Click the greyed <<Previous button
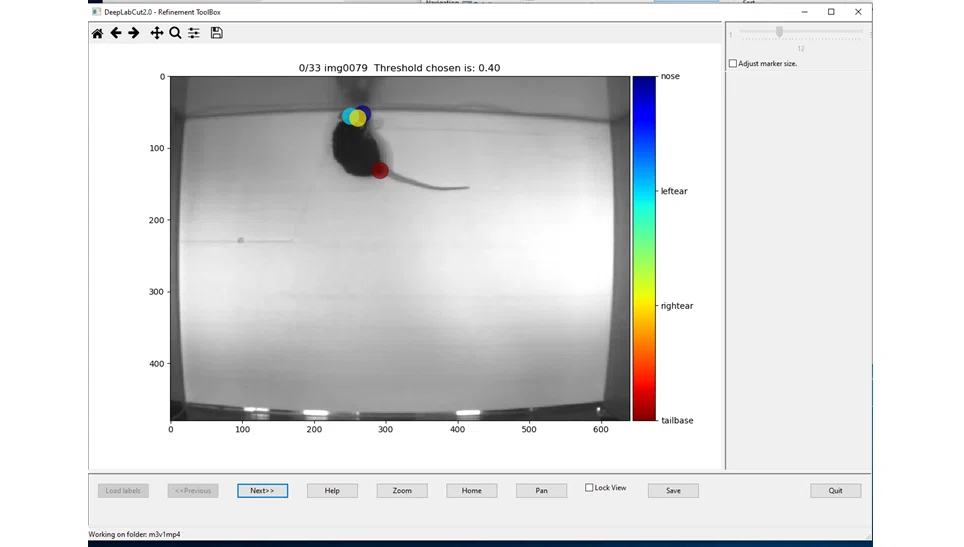 (x=193, y=490)
